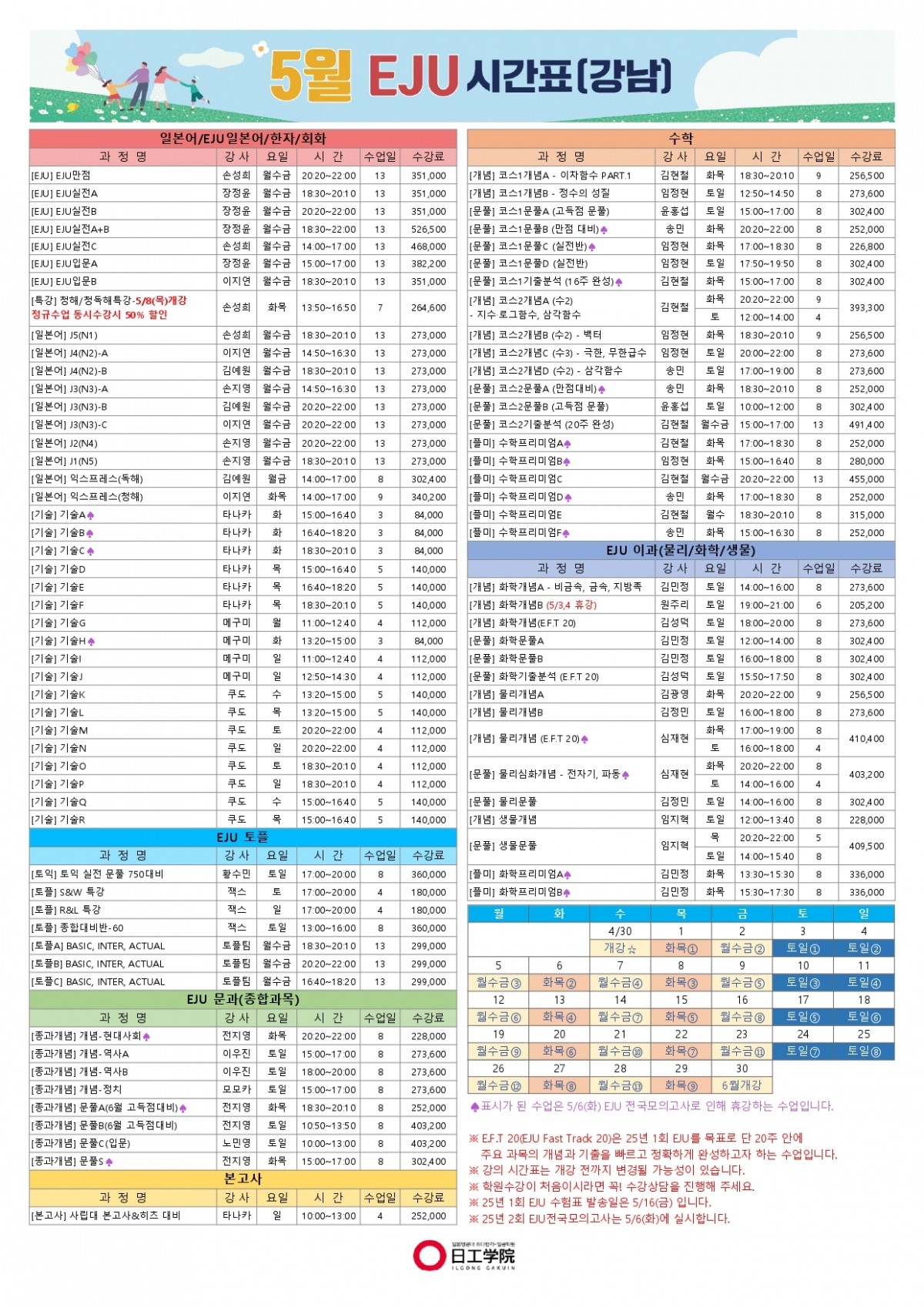Click the note "강의 시간표는 개강 전까지 변경될 가능성이 있습니다"
This screenshot has height=1308, width=924.
tap(607, 1170)
